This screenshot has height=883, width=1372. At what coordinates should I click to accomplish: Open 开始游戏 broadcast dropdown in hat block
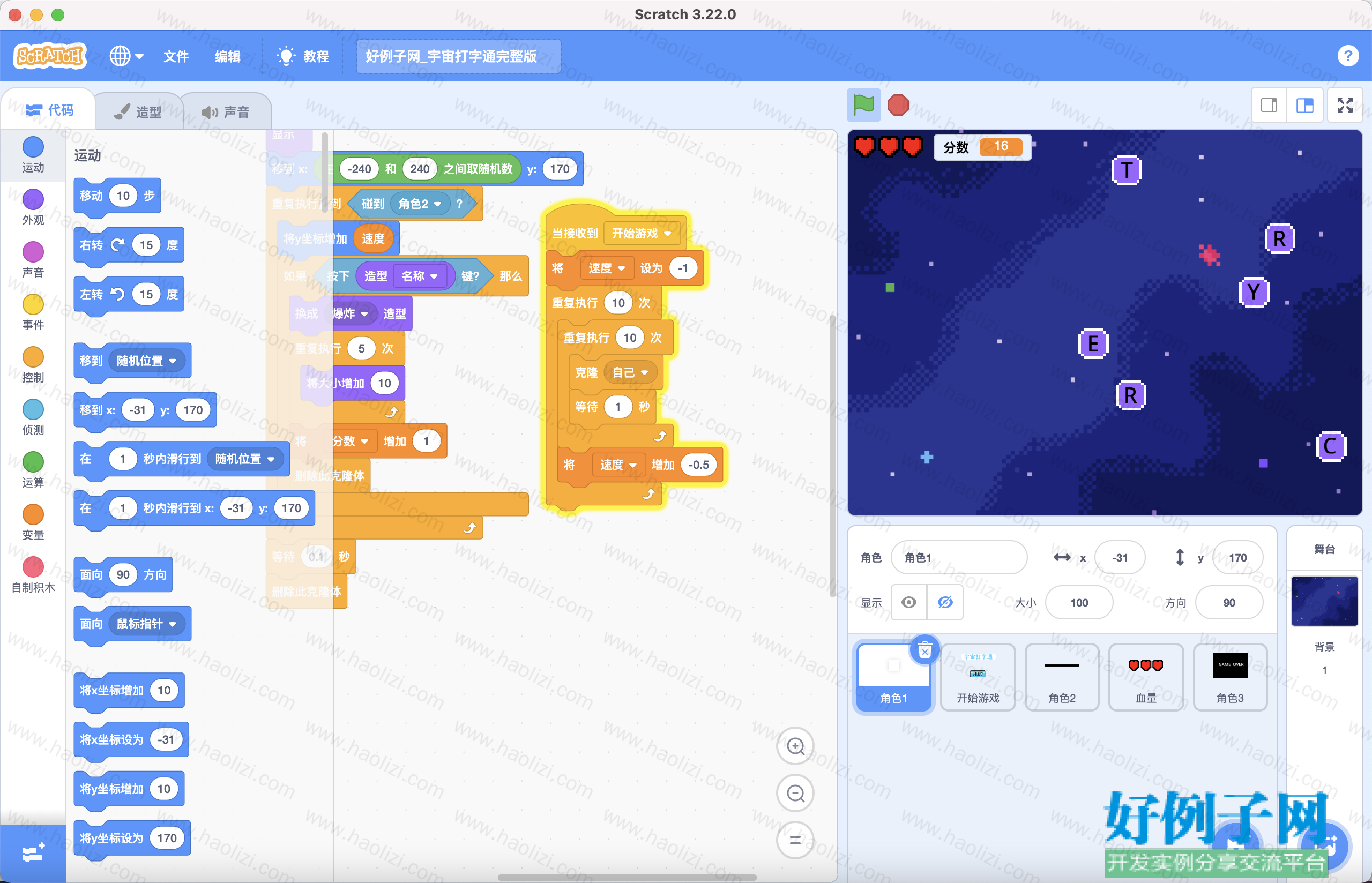pyautogui.click(x=642, y=234)
